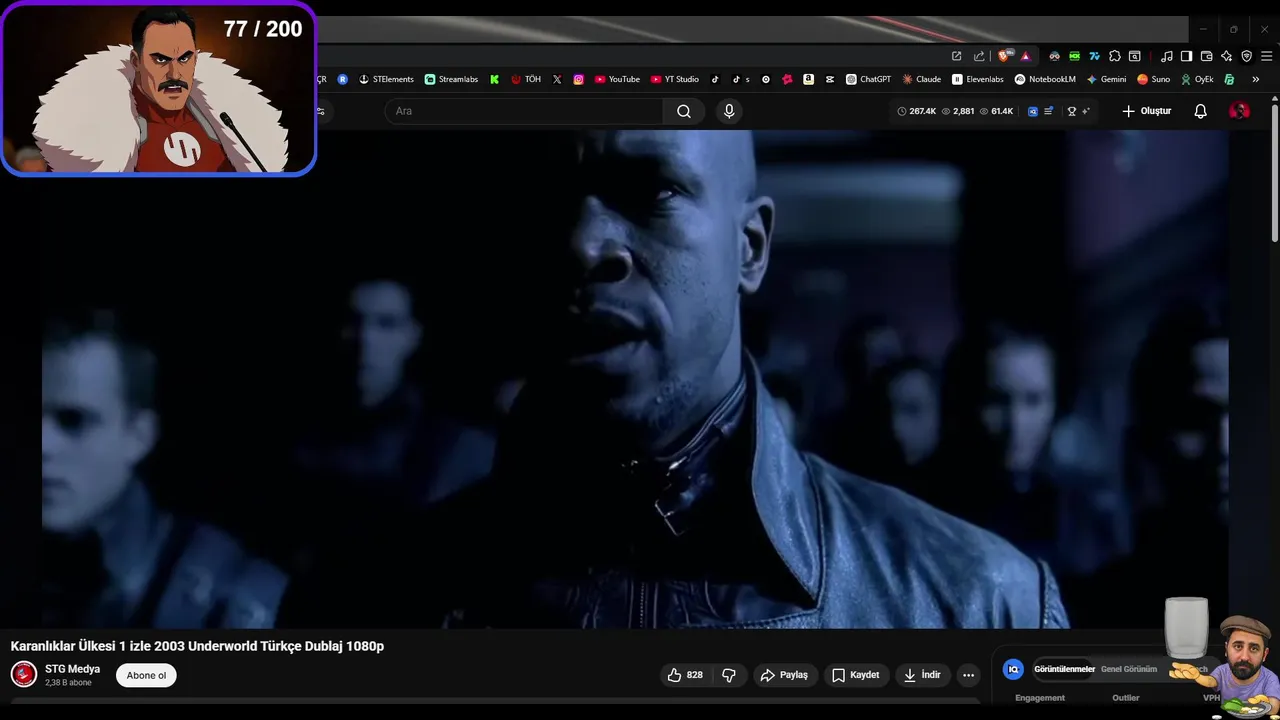
Task: Click the Brave Shields lion icon
Action: pyautogui.click(x=1004, y=56)
